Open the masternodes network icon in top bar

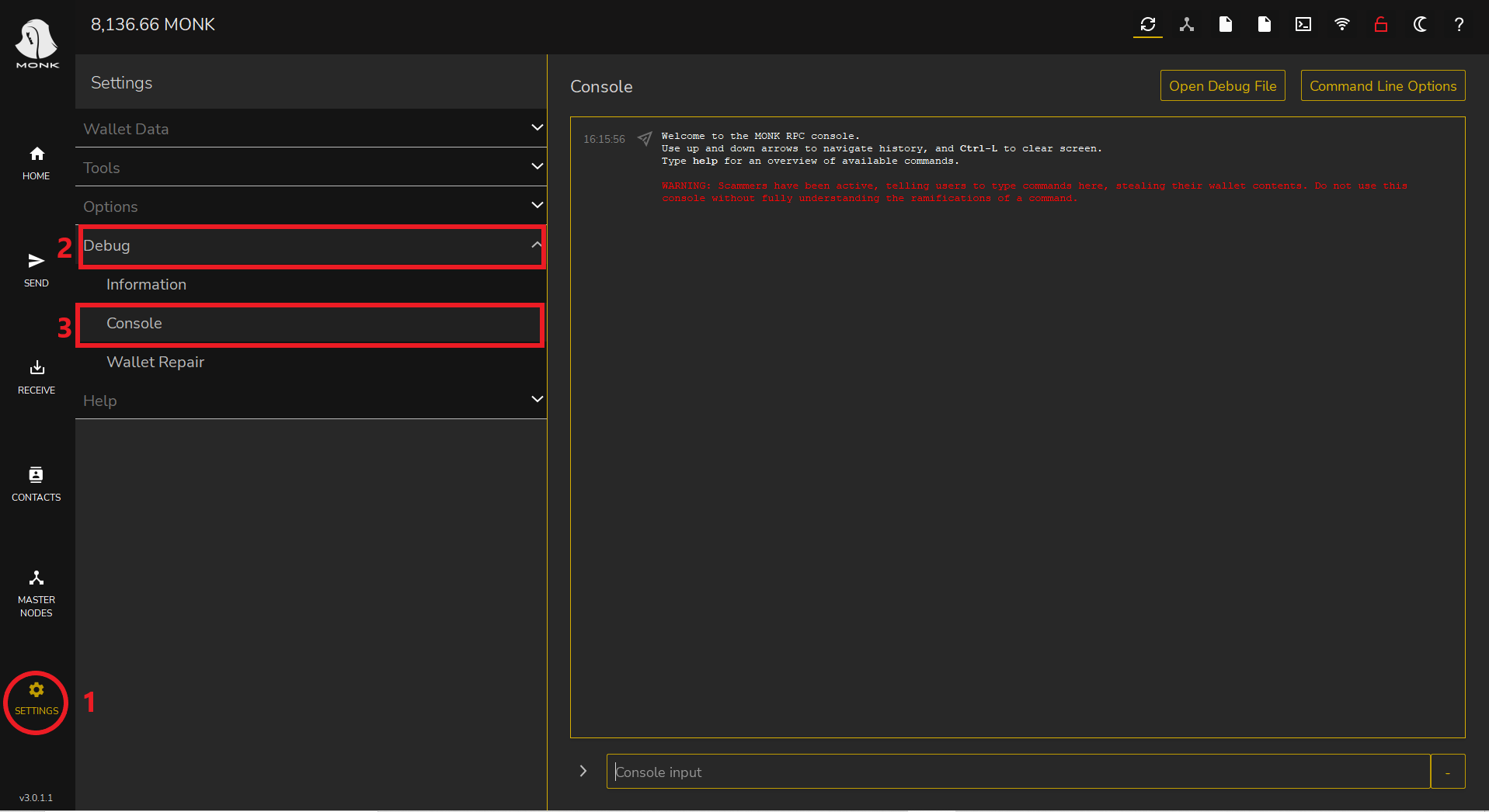tap(1186, 25)
